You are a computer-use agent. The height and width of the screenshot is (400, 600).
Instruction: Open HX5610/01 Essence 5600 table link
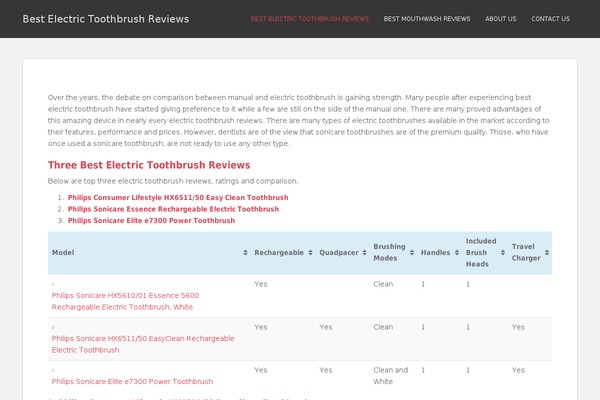pyautogui.click(x=125, y=301)
